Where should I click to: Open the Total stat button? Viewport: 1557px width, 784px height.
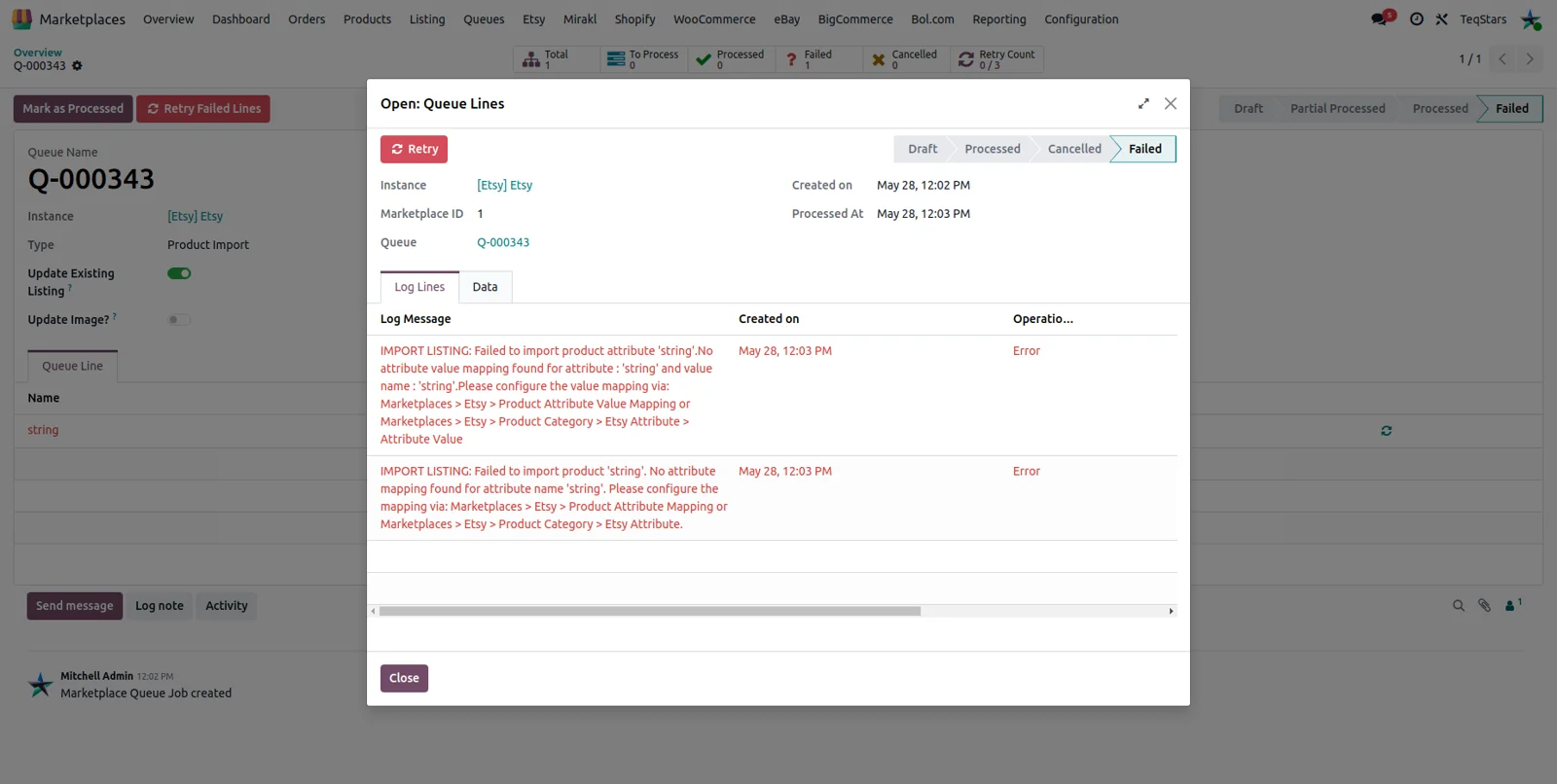pos(557,59)
